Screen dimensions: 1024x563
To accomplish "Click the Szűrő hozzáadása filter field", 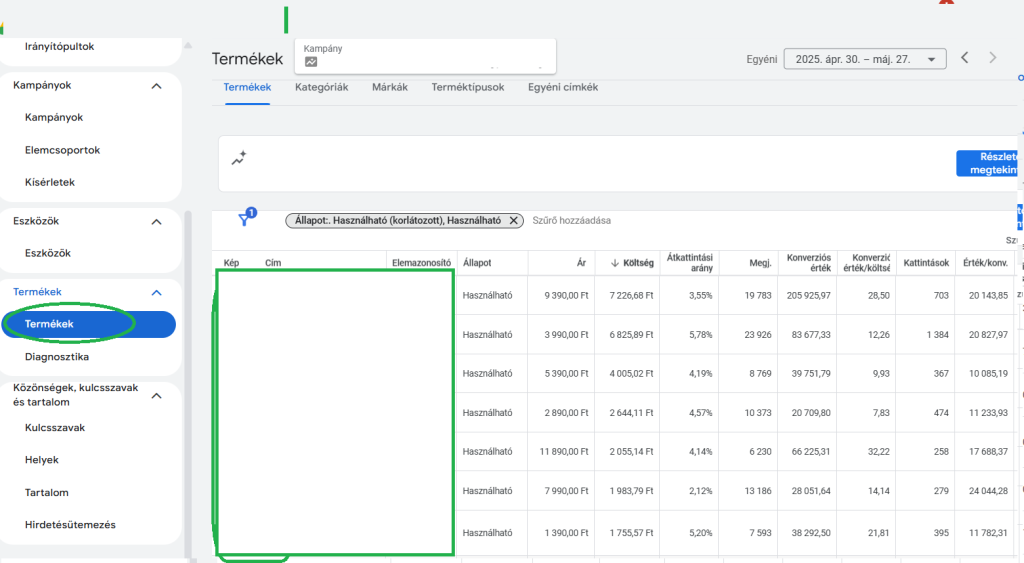I will click(x=571, y=221).
